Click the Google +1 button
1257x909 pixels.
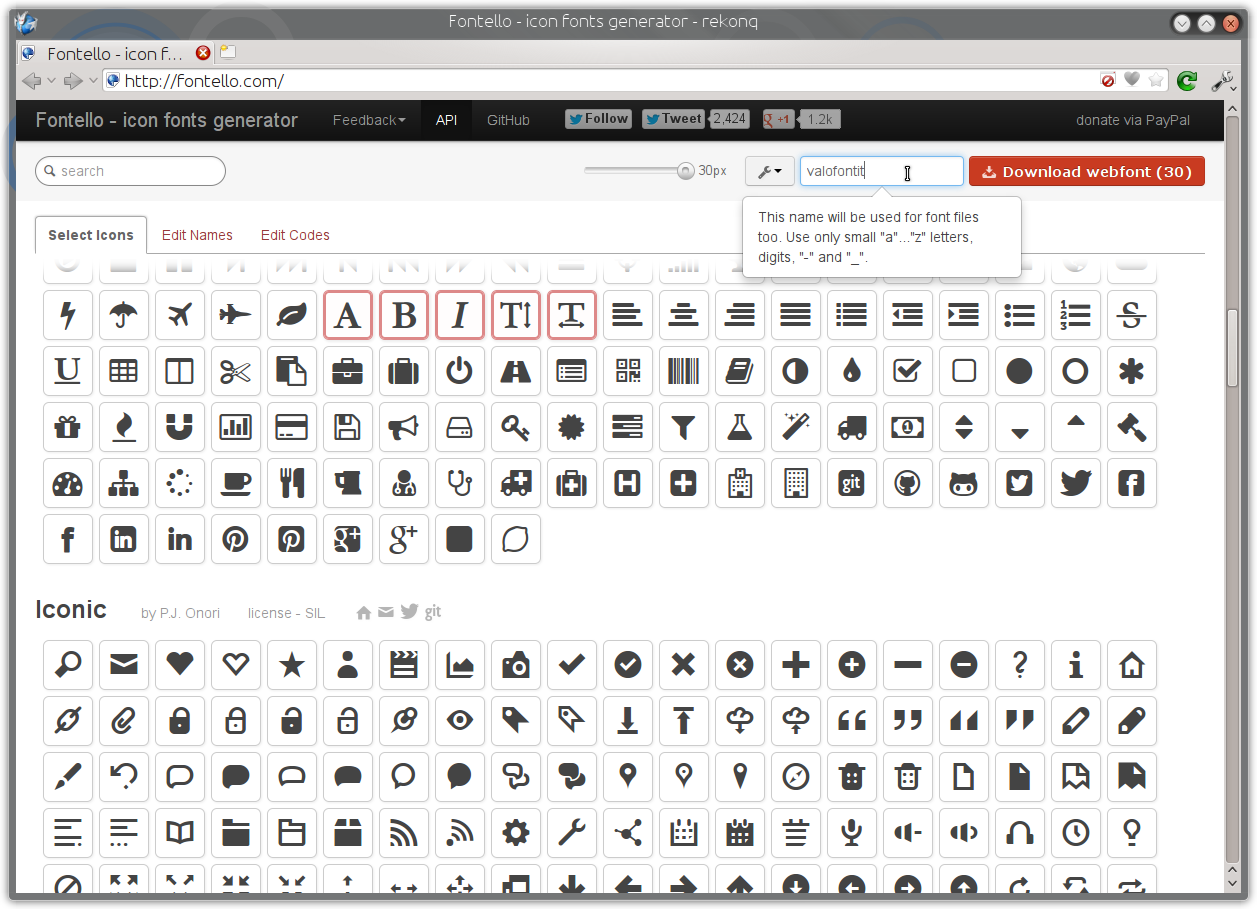point(778,119)
